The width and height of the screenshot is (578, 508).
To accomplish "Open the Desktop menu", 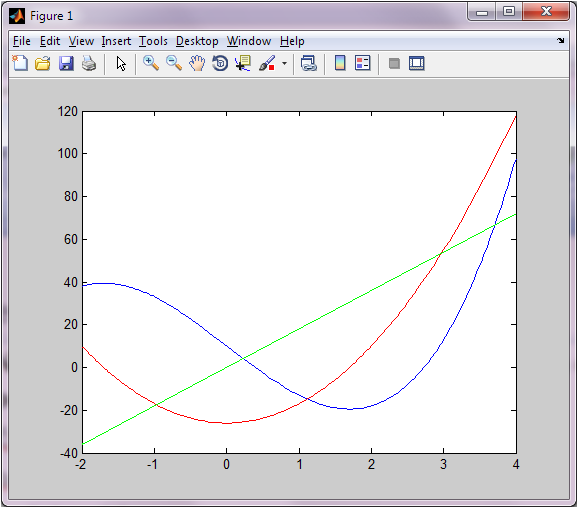I will pos(197,41).
